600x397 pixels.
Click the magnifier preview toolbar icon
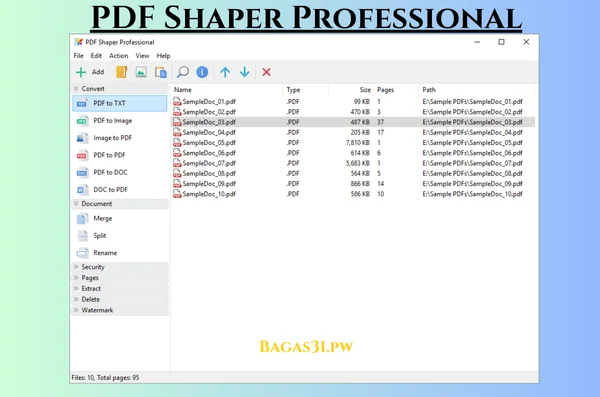point(183,72)
